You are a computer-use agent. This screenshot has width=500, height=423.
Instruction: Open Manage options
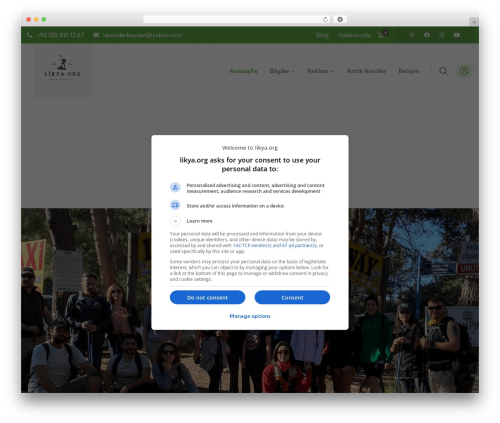point(250,316)
